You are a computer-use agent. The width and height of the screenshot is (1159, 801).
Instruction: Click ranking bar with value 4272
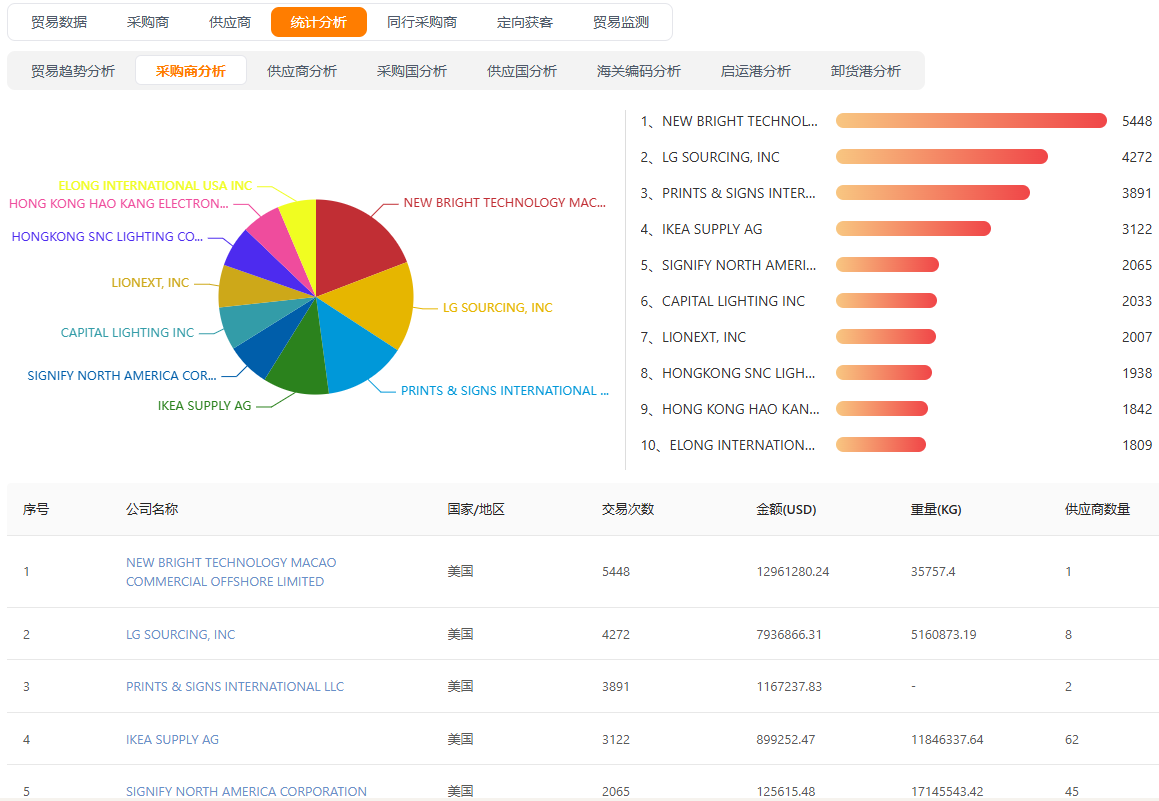click(942, 157)
